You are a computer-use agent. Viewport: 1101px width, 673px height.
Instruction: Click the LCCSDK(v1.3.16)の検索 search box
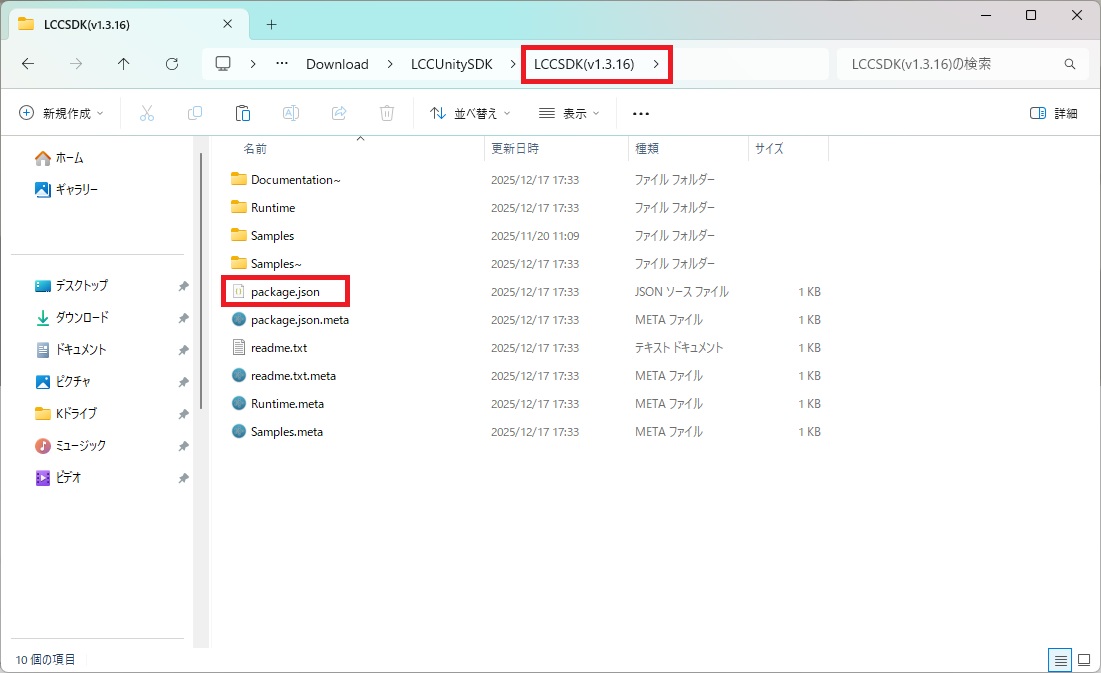point(961,64)
